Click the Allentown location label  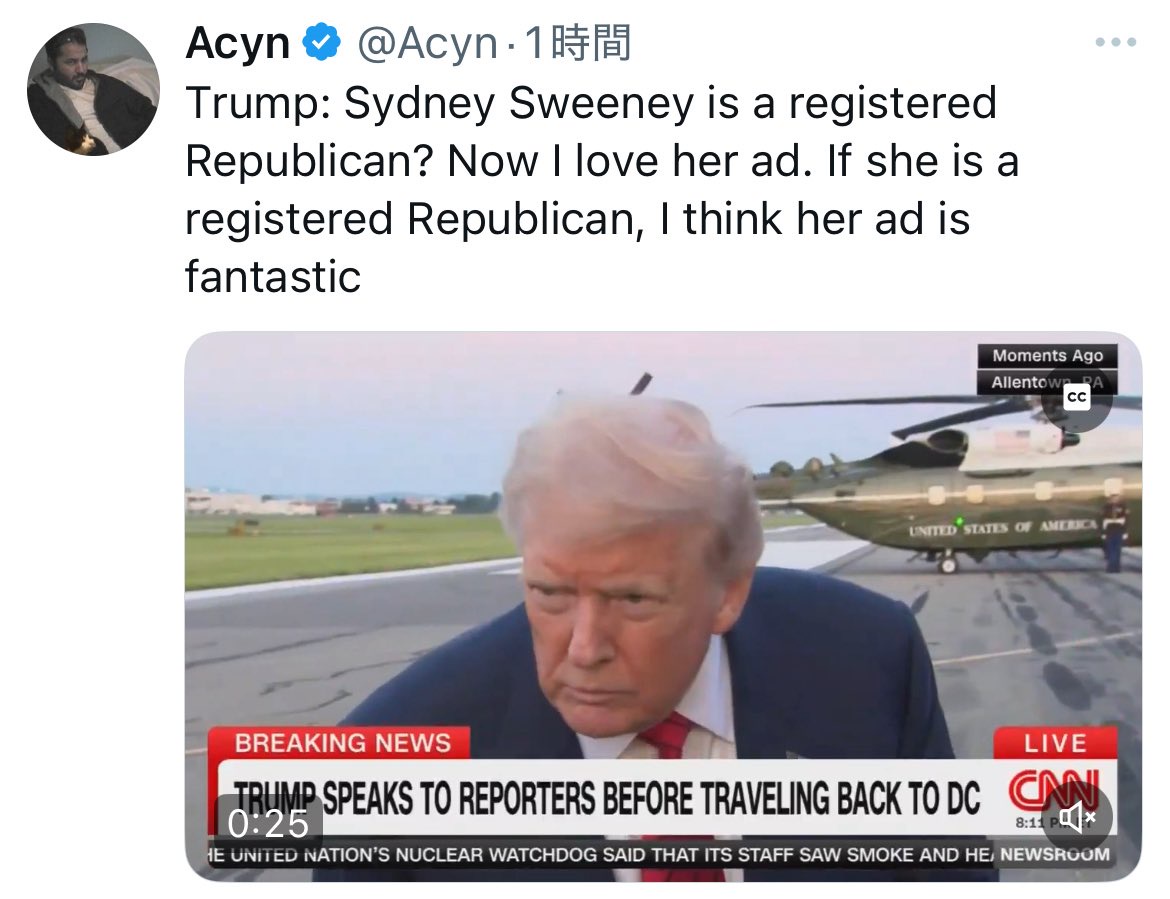point(1047,382)
